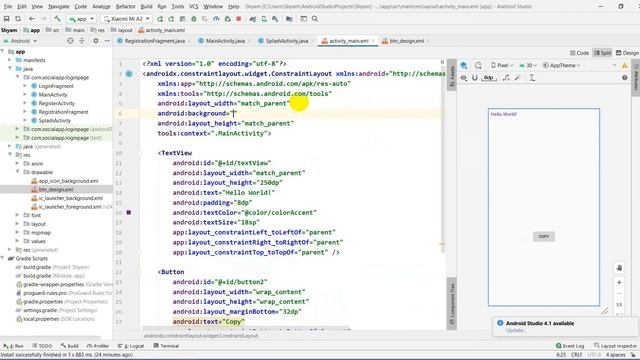Open the Analyze menu
Viewport: 640px width, 360px height.
pos(101,7)
